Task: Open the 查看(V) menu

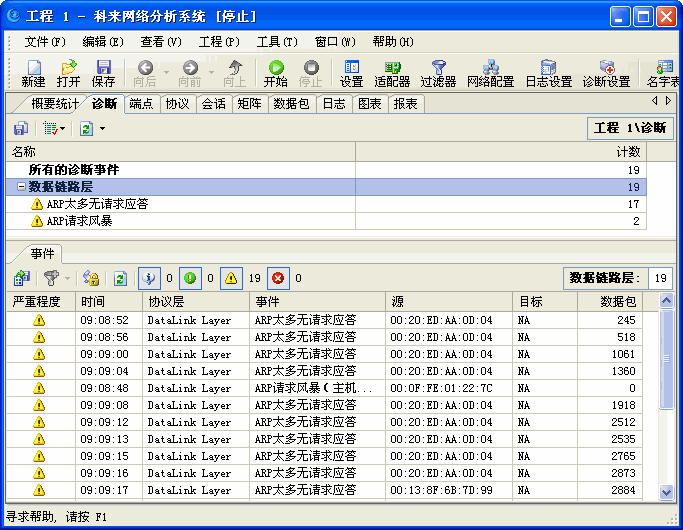Action: pos(161,42)
